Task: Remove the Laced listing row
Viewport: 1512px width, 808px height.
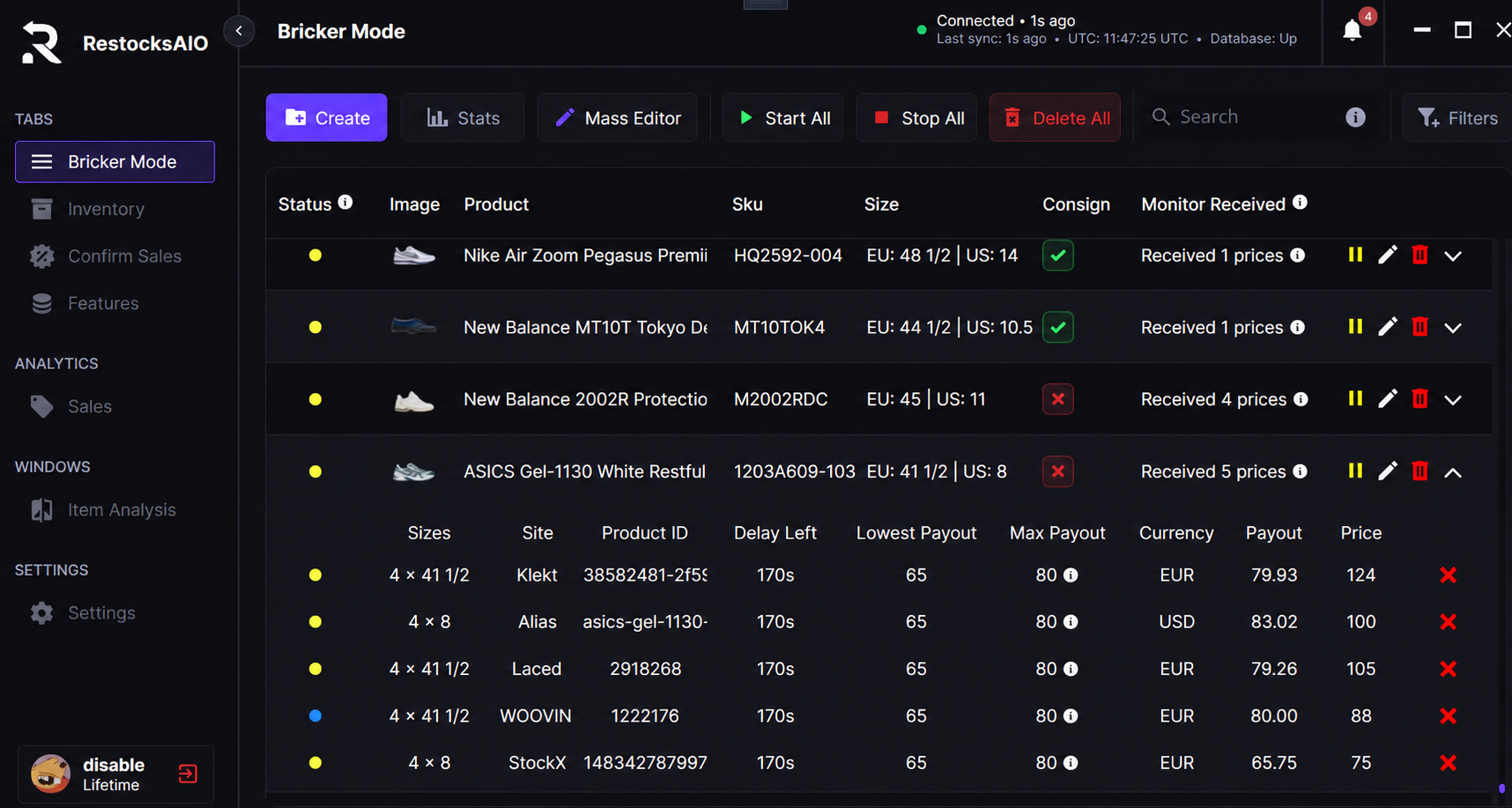Action: click(1448, 669)
